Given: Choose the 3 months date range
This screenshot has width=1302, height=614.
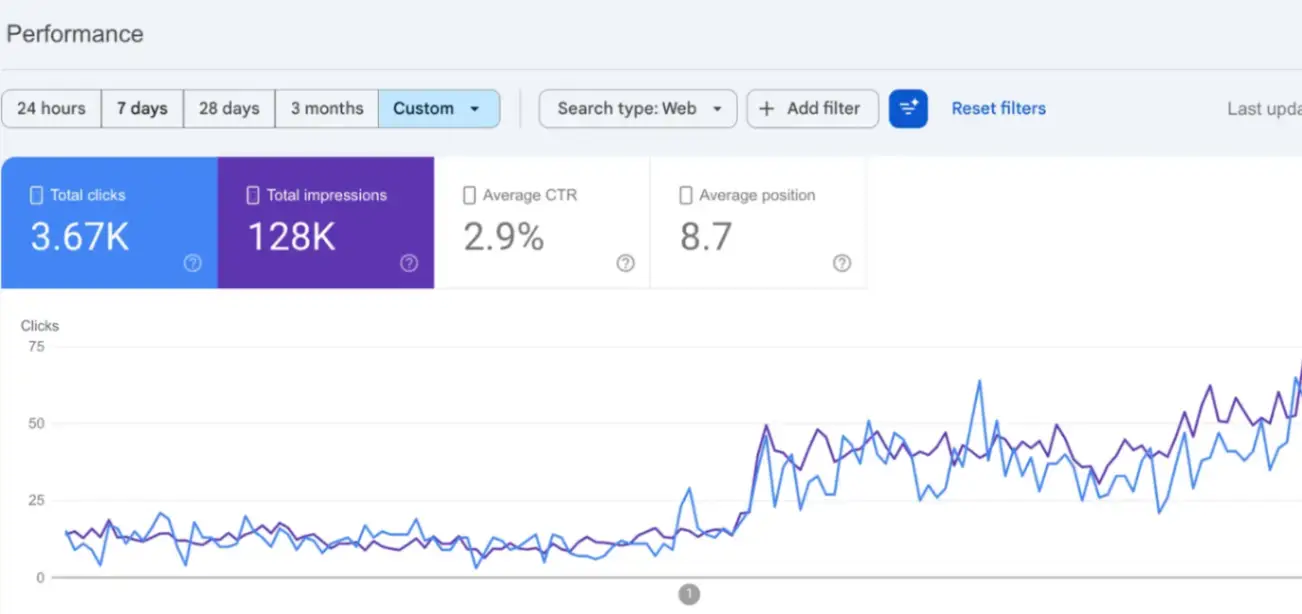Looking at the screenshot, I should pyautogui.click(x=327, y=109).
